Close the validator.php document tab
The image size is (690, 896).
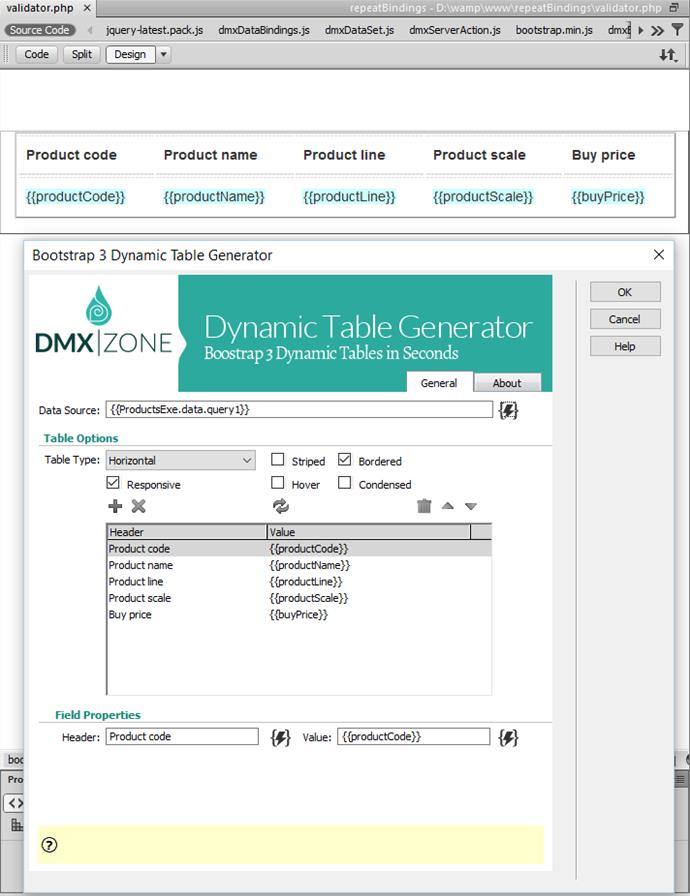pos(87,8)
